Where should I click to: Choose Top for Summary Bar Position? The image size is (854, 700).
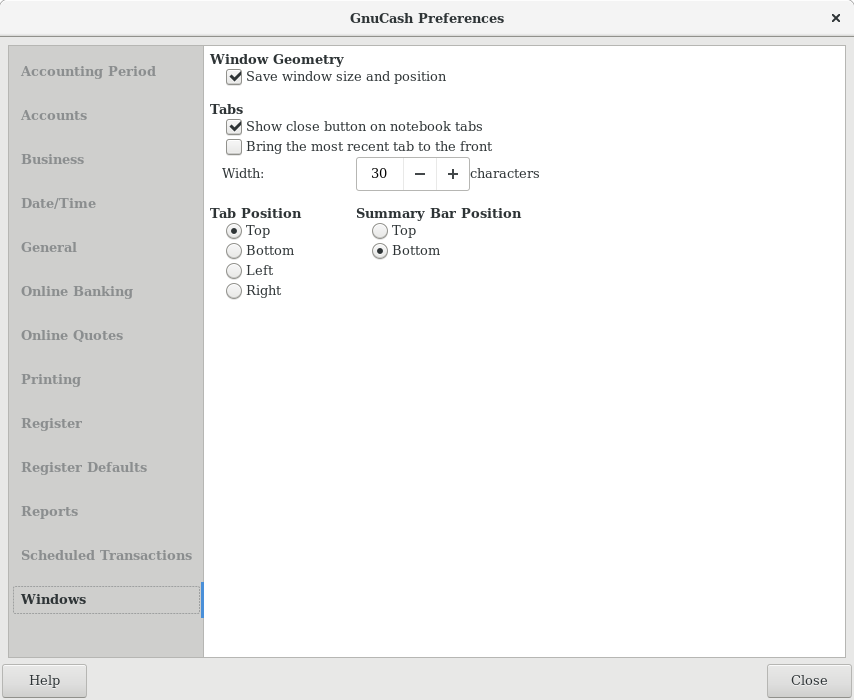tap(394, 231)
